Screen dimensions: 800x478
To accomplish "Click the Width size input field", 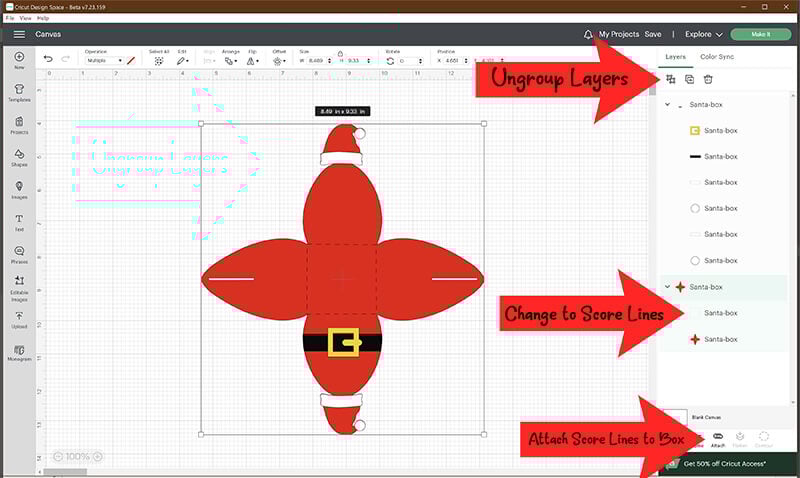I will (315, 61).
